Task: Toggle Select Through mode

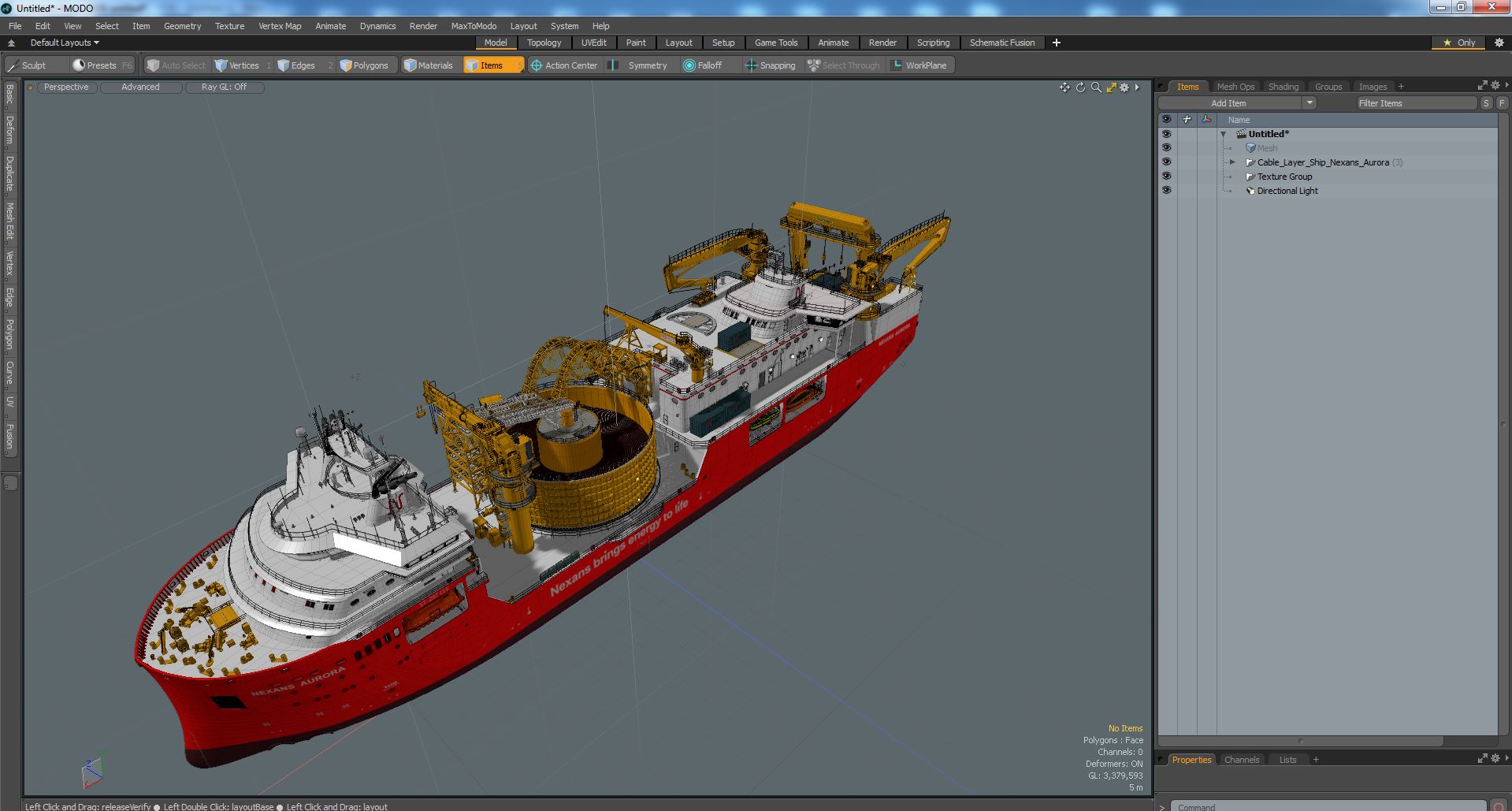Action: [844, 65]
